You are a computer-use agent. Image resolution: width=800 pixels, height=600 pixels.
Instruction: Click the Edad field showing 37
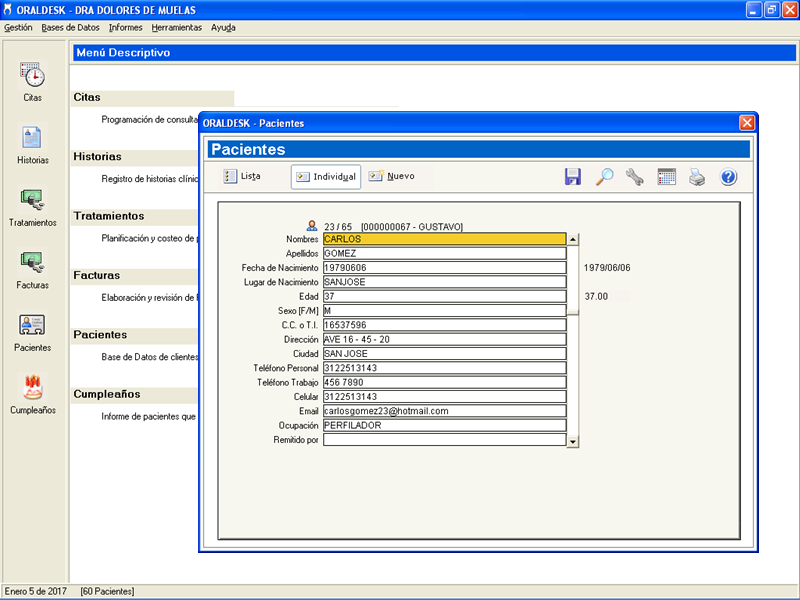[x=444, y=296]
